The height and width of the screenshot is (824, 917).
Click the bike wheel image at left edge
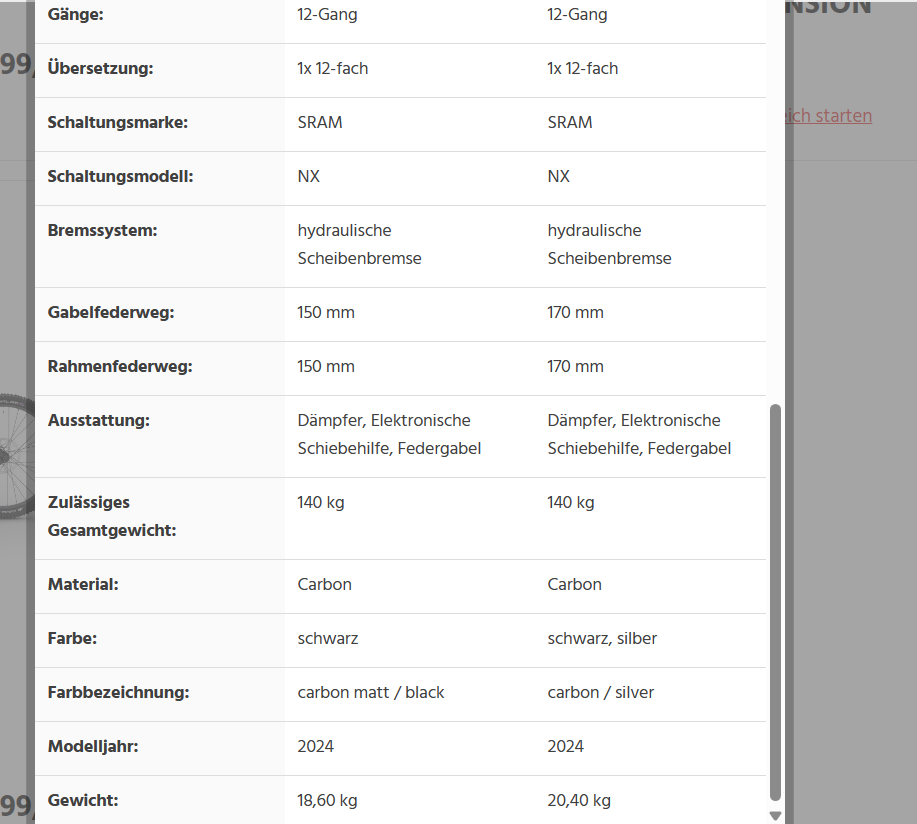(16, 456)
